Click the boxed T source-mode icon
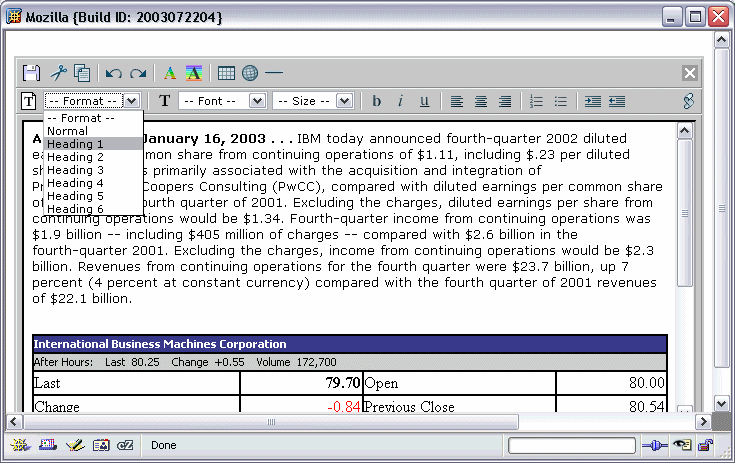This screenshot has width=735, height=463. pyautogui.click(x=29, y=101)
